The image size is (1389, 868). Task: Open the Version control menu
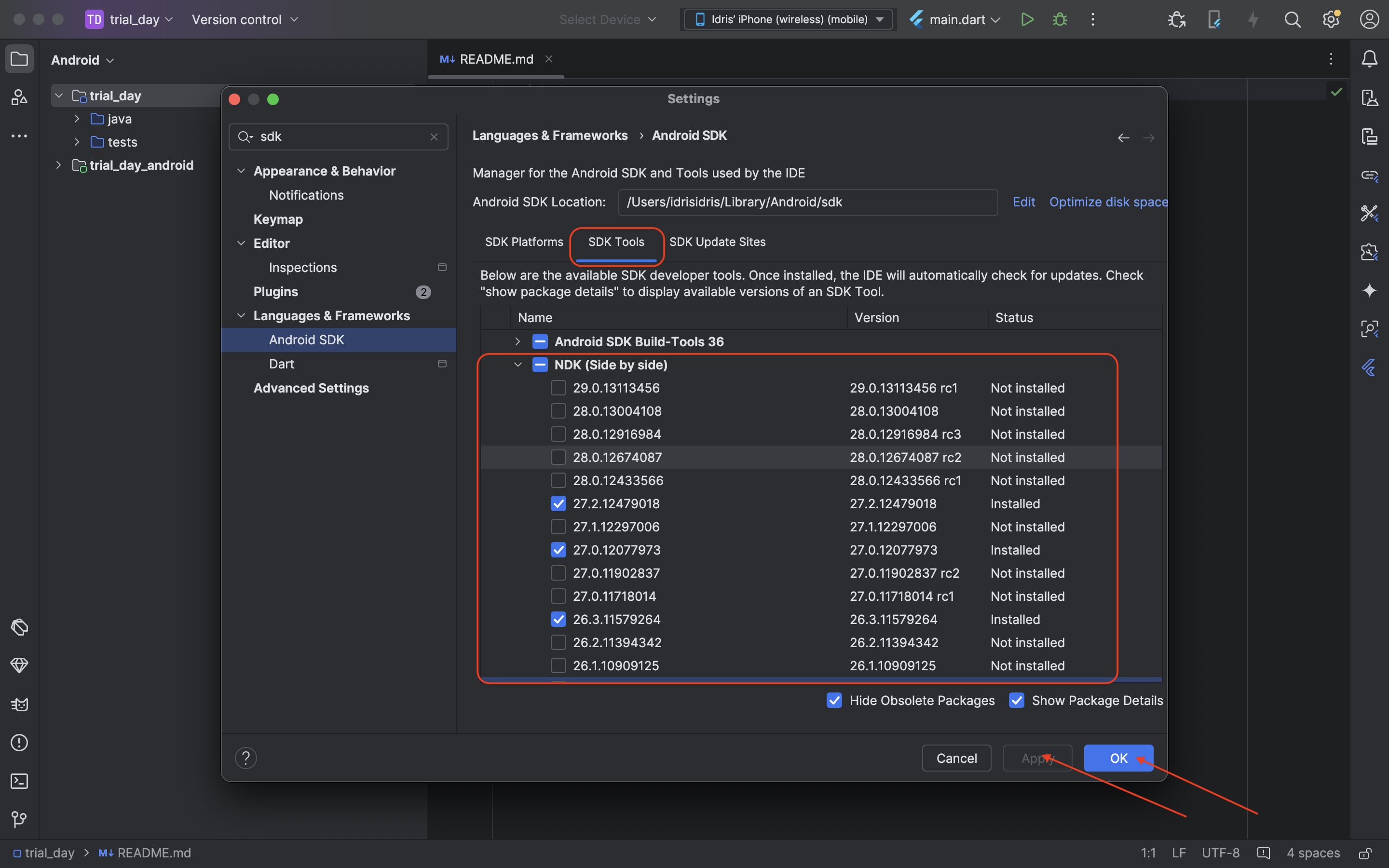[x=245, y=19]
